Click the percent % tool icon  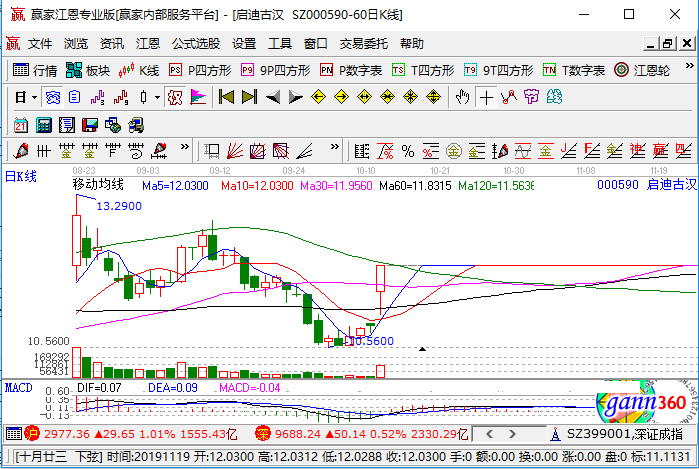(407, 152)
